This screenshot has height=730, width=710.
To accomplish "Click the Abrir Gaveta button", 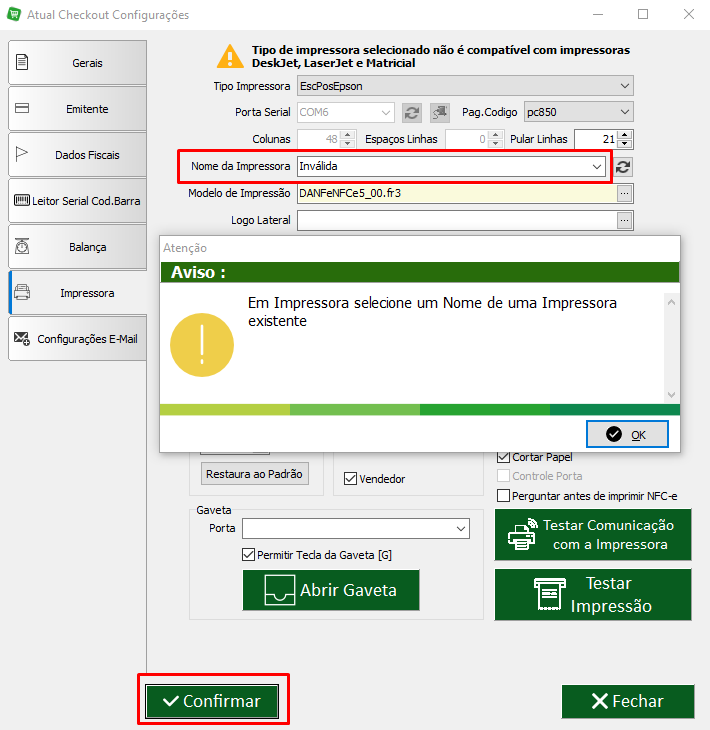I will click(331, 590).
